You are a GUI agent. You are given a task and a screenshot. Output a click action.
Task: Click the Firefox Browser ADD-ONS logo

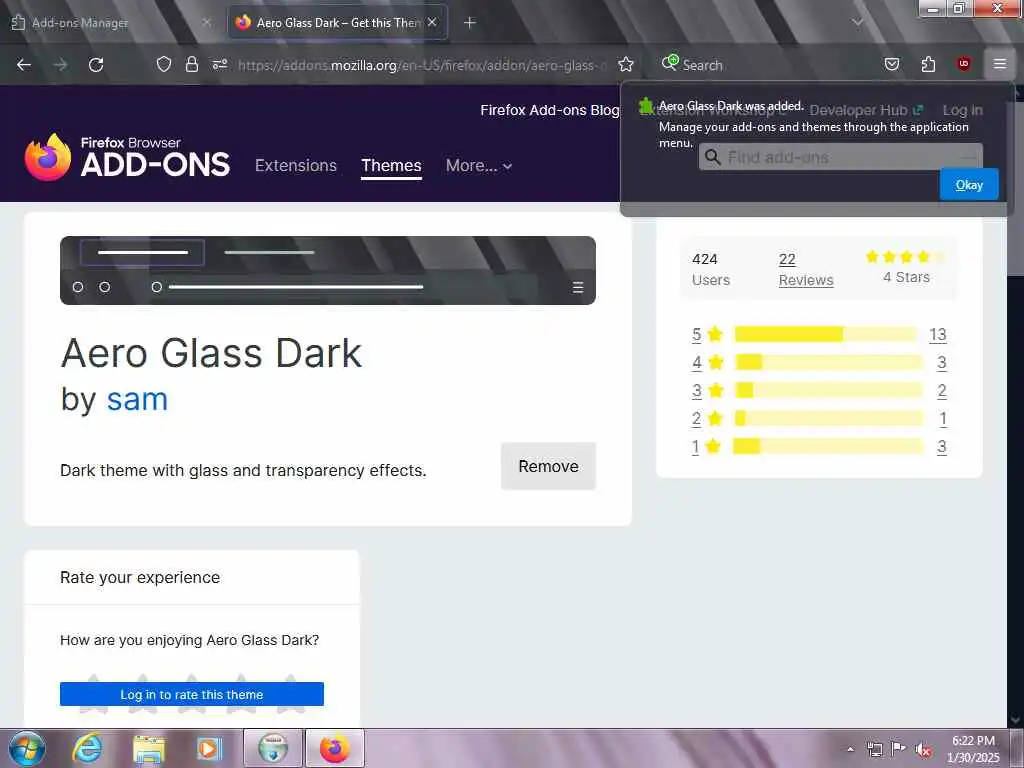pos(127,157)
